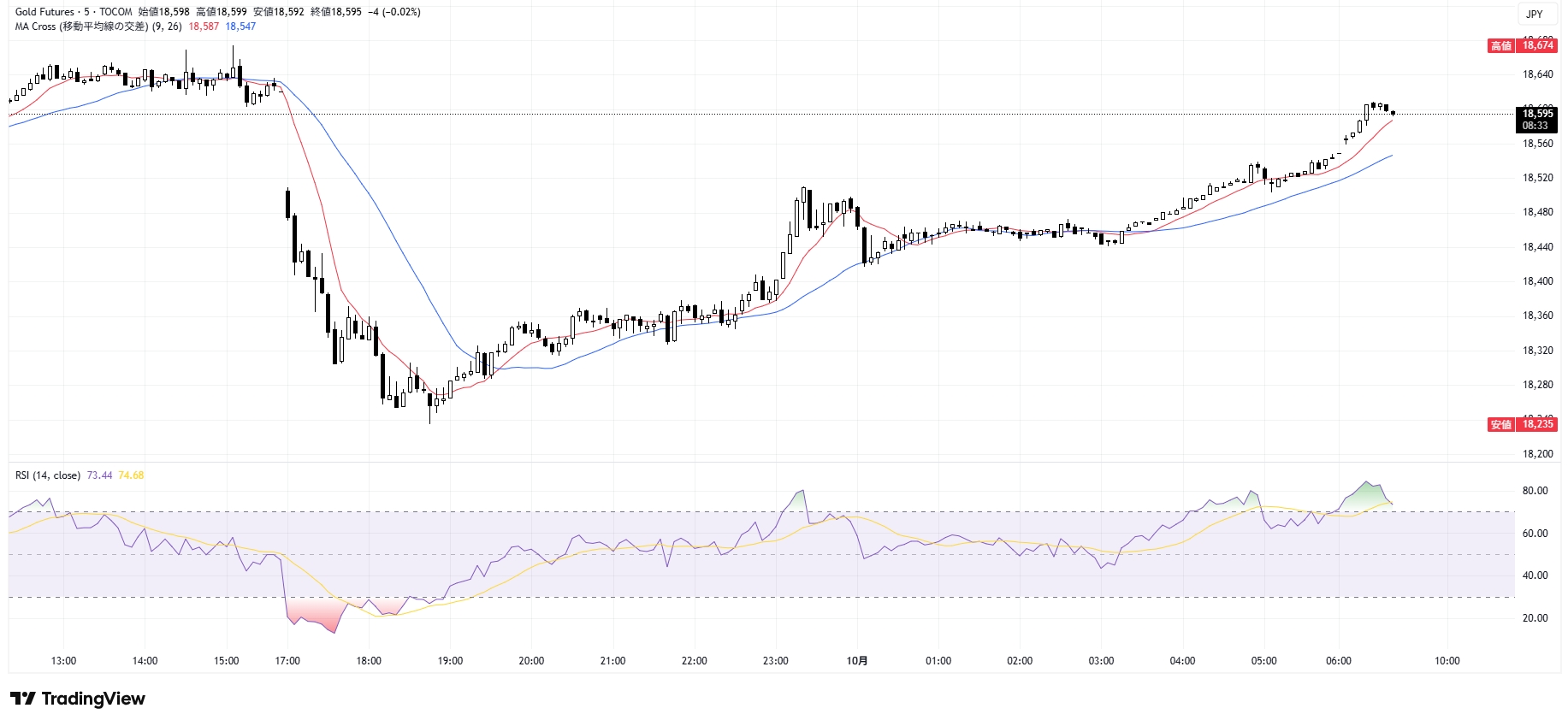Click the red MA value 18,587
Screen dimensions: 1568x720
tap(204, 27)
